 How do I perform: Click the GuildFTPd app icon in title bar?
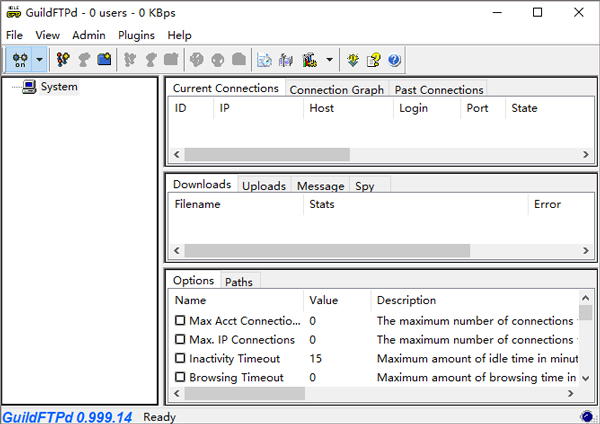13,13
